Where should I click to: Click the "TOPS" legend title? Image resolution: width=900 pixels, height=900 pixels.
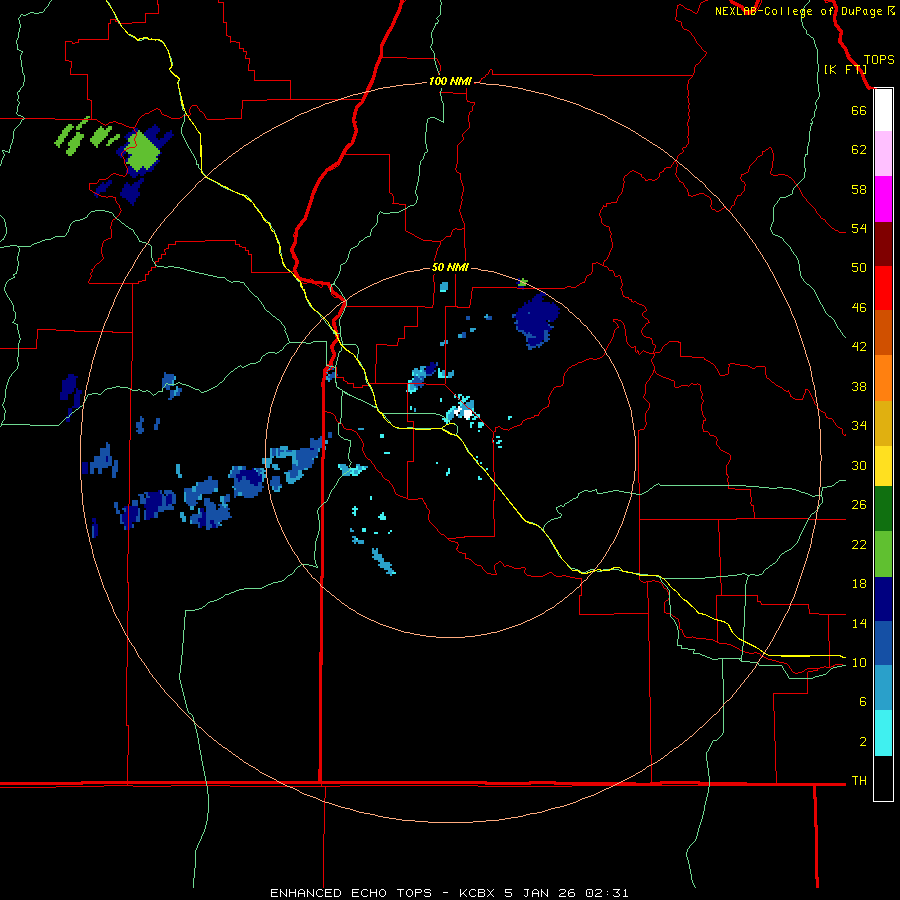[x=879, y=59]
